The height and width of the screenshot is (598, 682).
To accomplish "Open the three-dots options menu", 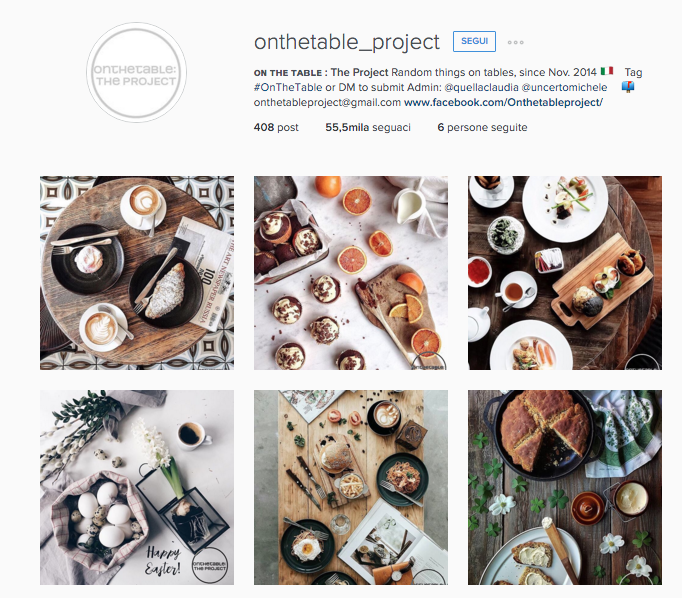I will tap(515, 42).
